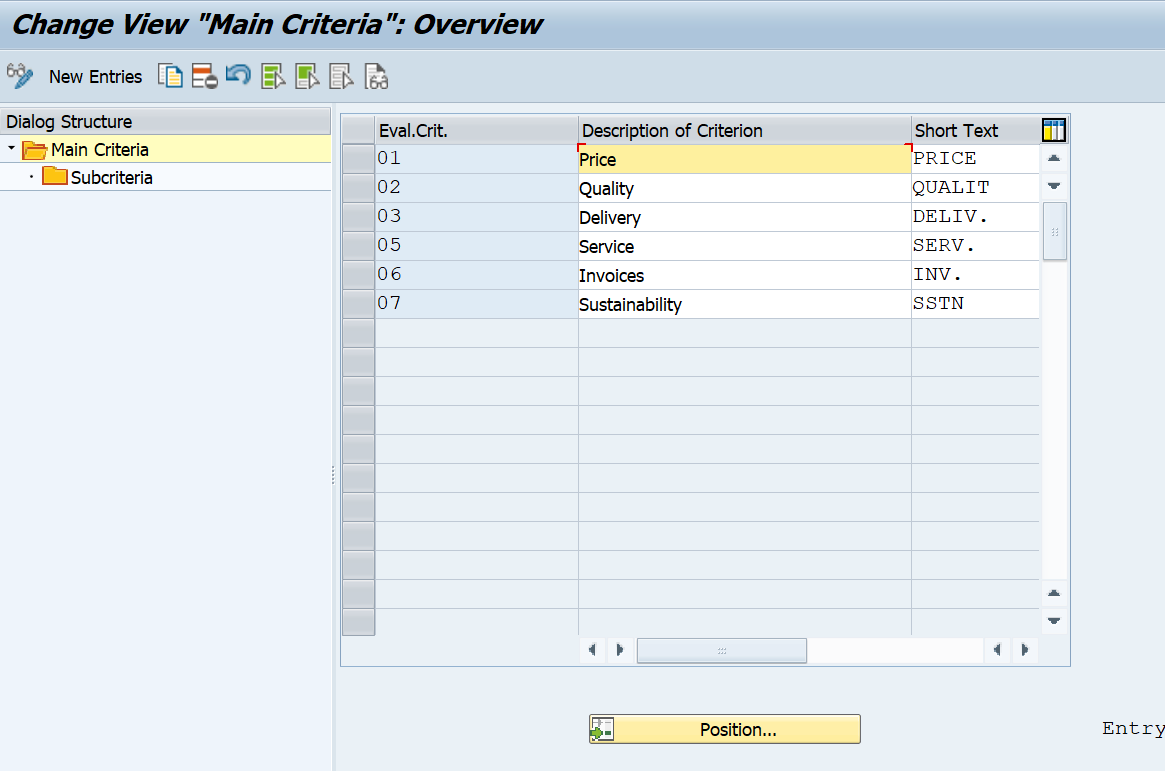Click the Delivery description field
The height and width of the screenshot is (771, 1165).
click(744, 217)
